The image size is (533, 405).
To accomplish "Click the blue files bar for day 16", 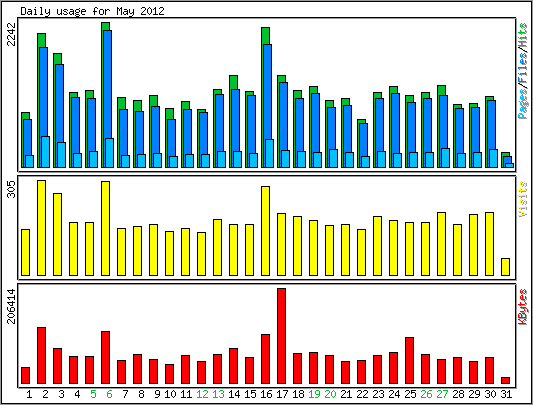I will click(268, 92).
